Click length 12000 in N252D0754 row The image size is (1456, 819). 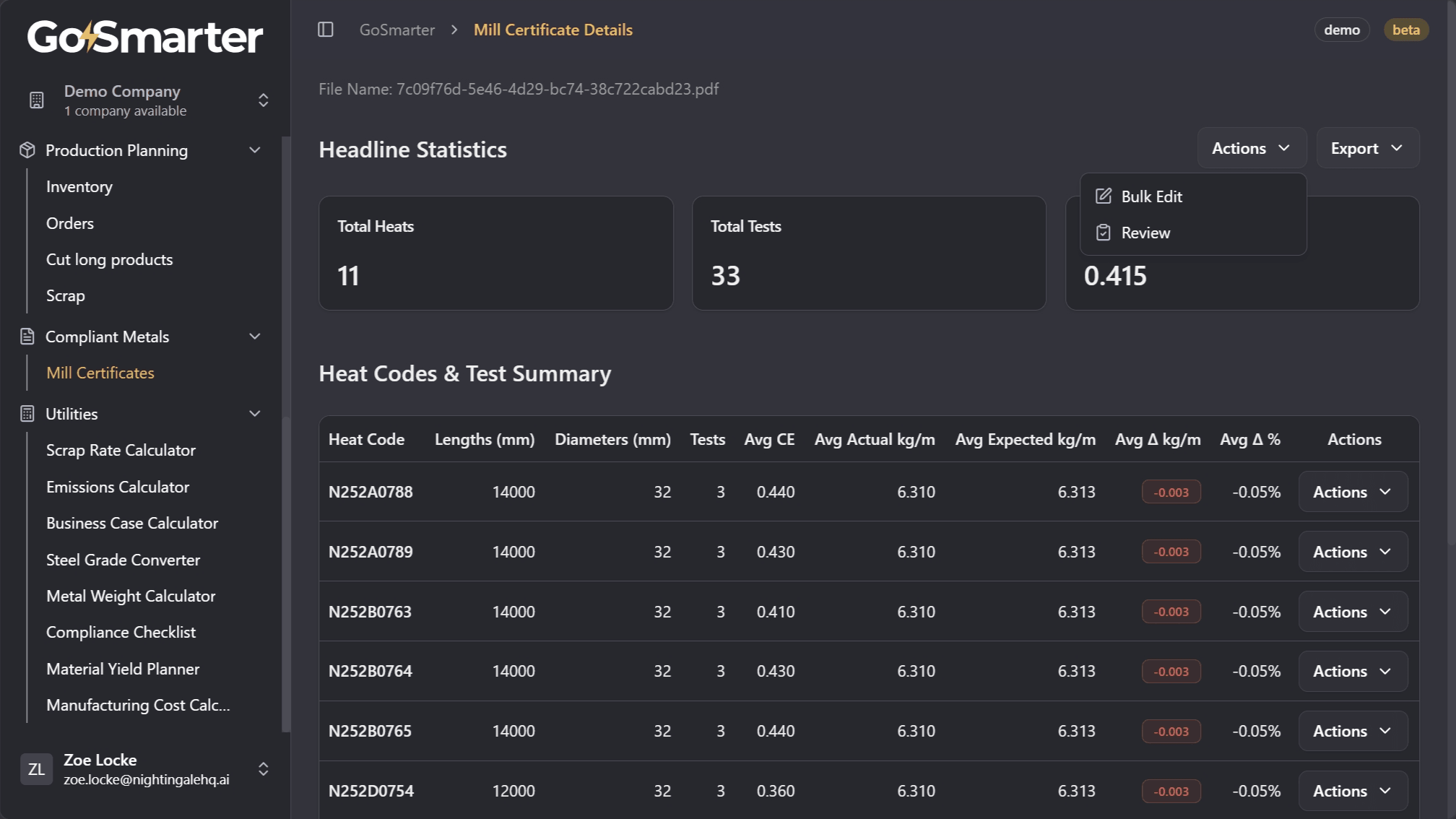point(513,791)
